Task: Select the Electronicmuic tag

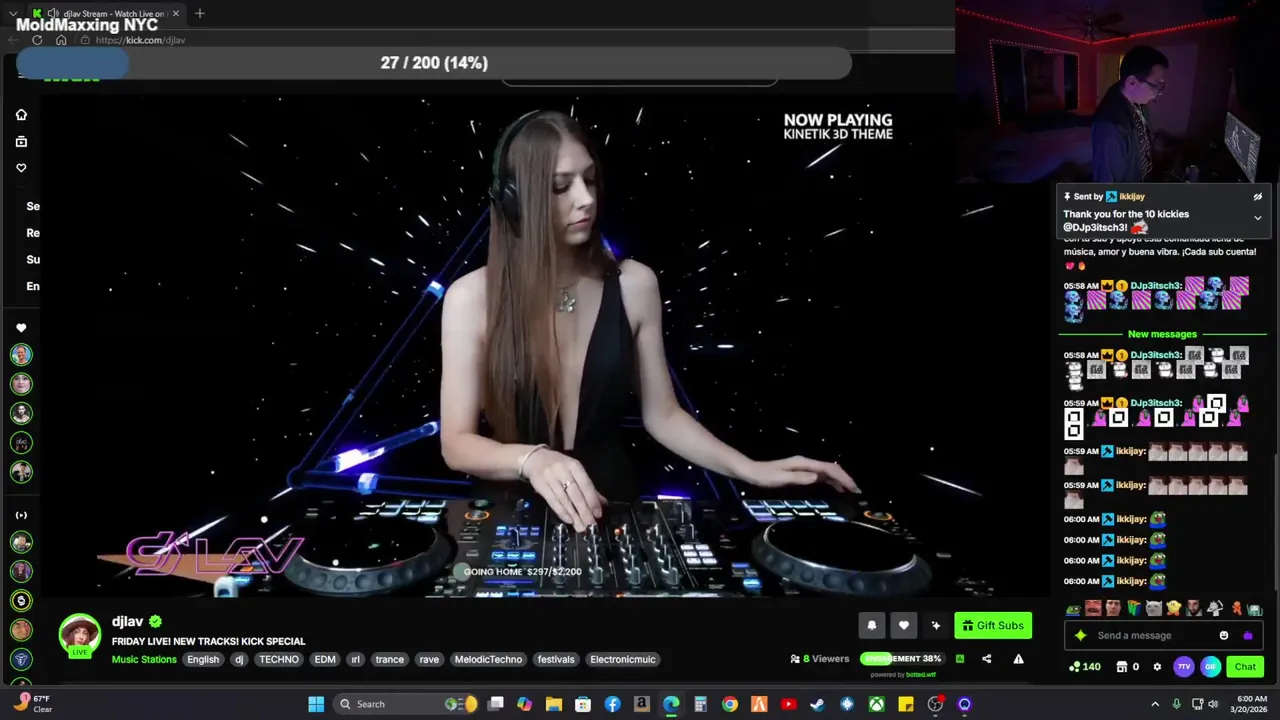Action: 623,659
